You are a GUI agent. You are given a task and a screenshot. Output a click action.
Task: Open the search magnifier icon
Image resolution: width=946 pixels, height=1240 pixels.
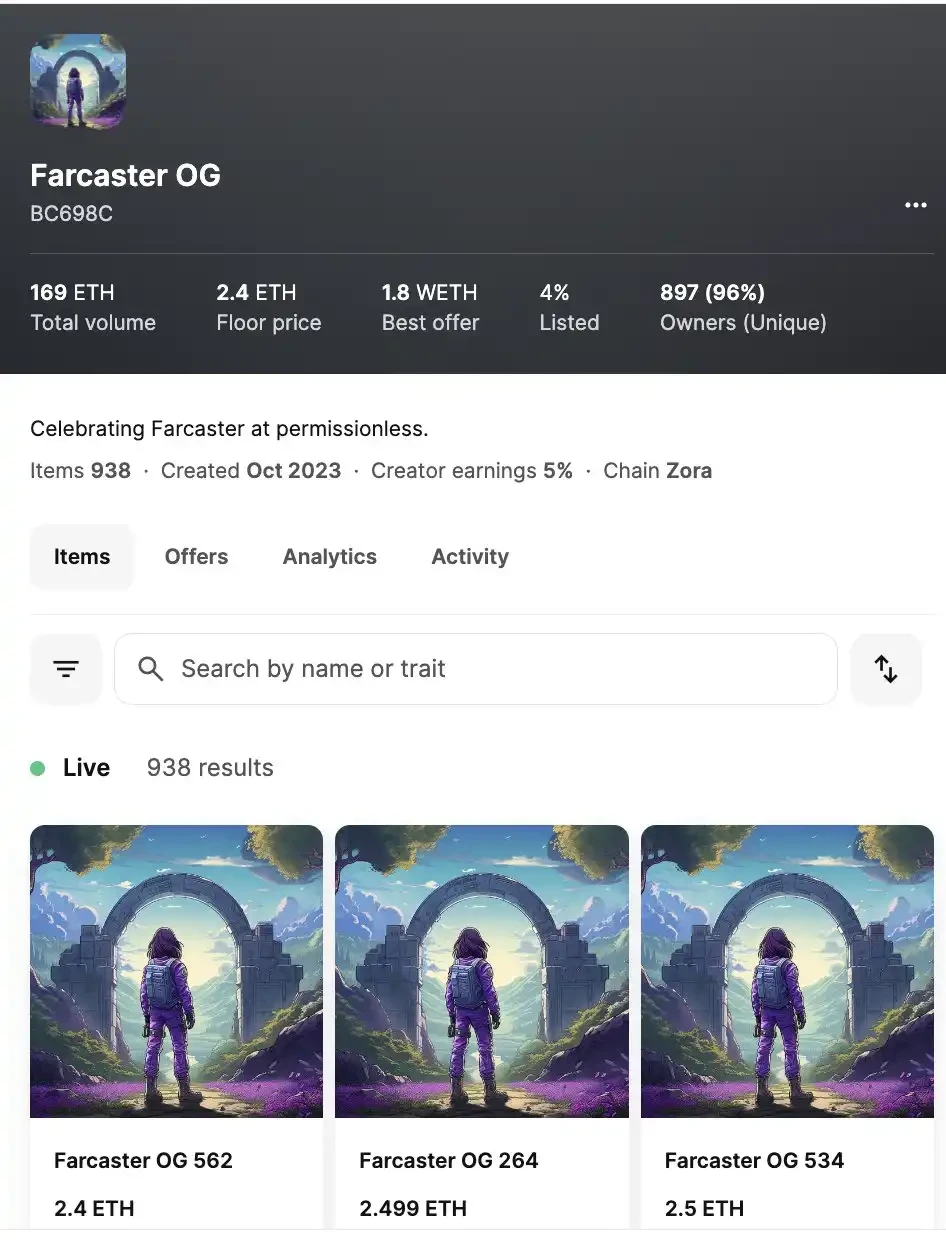pos(150,668)
